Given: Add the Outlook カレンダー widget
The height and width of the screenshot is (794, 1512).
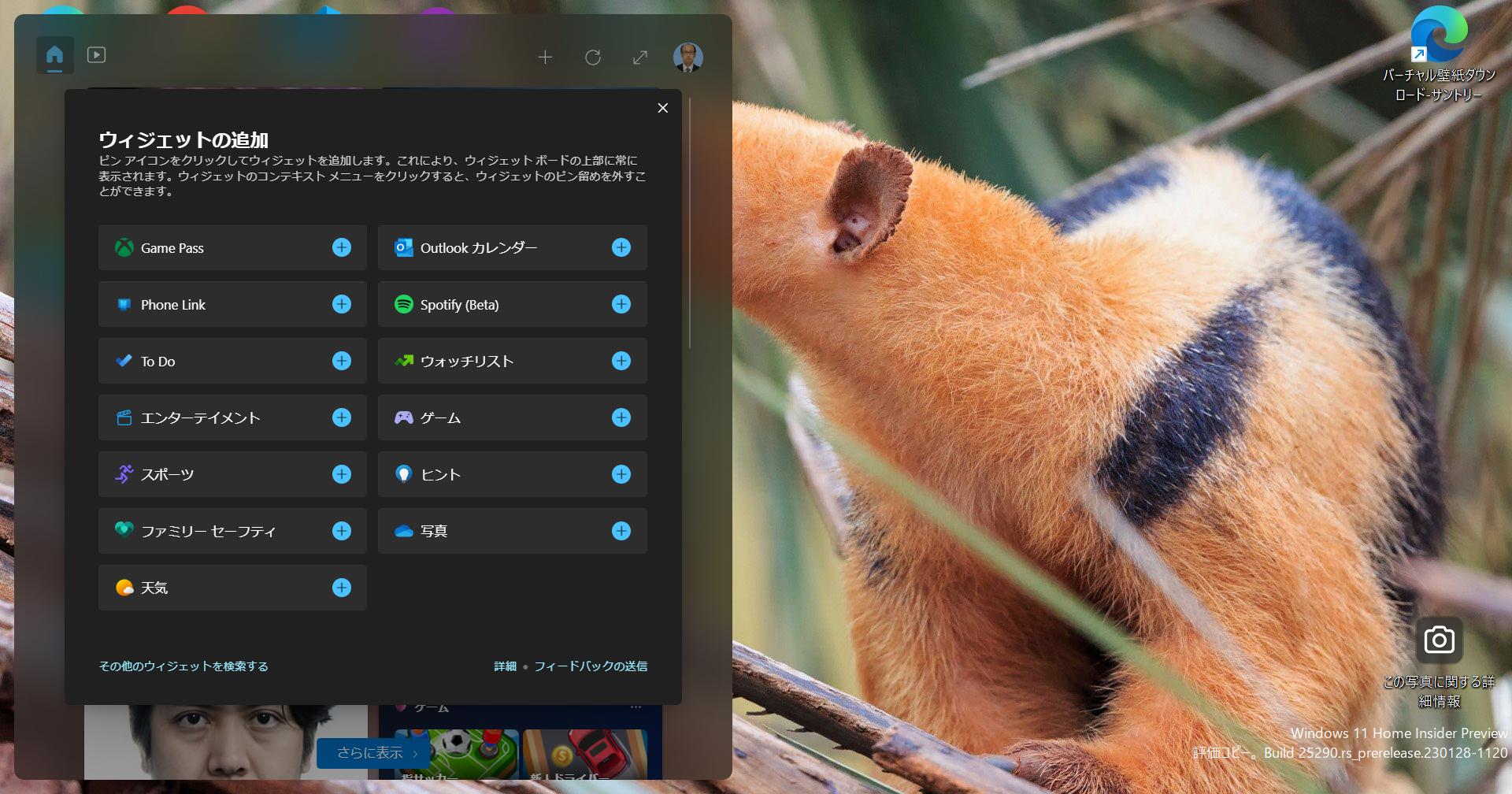Looking at the screenshot, I should (621, 247).
